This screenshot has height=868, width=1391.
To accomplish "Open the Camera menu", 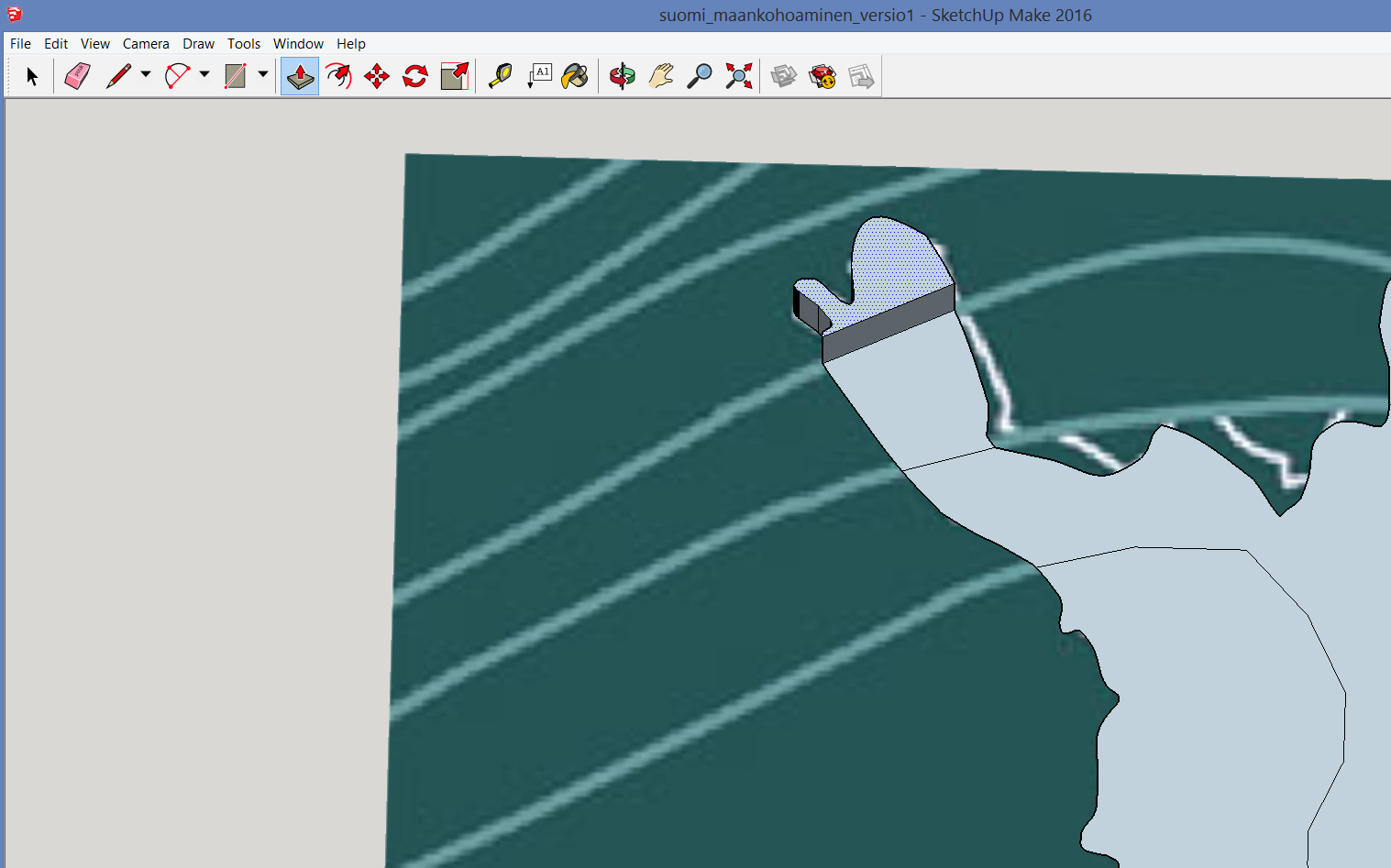I will click(x=146, y=43).
